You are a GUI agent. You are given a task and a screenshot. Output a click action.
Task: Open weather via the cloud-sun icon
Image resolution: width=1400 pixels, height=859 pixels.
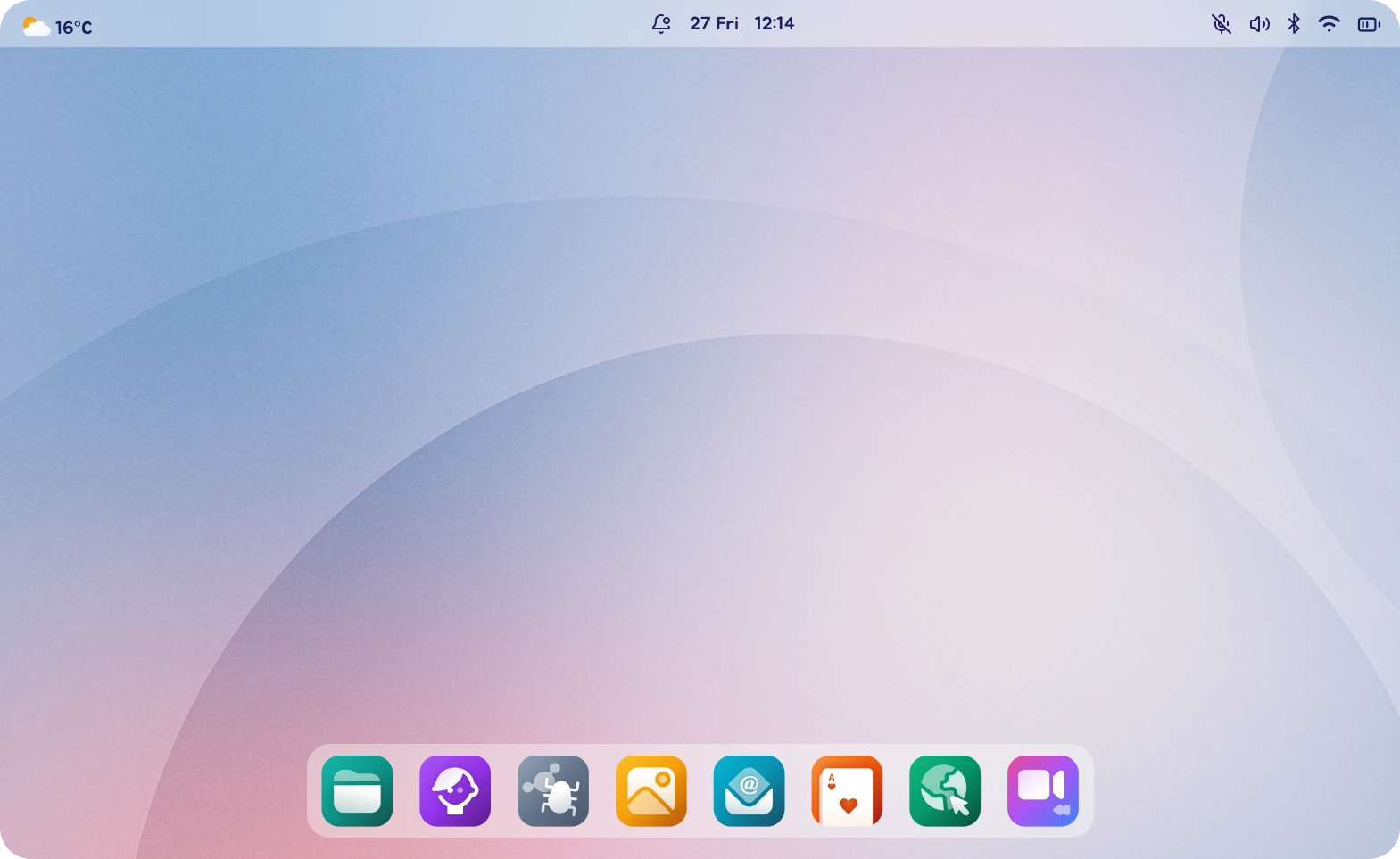36,27
